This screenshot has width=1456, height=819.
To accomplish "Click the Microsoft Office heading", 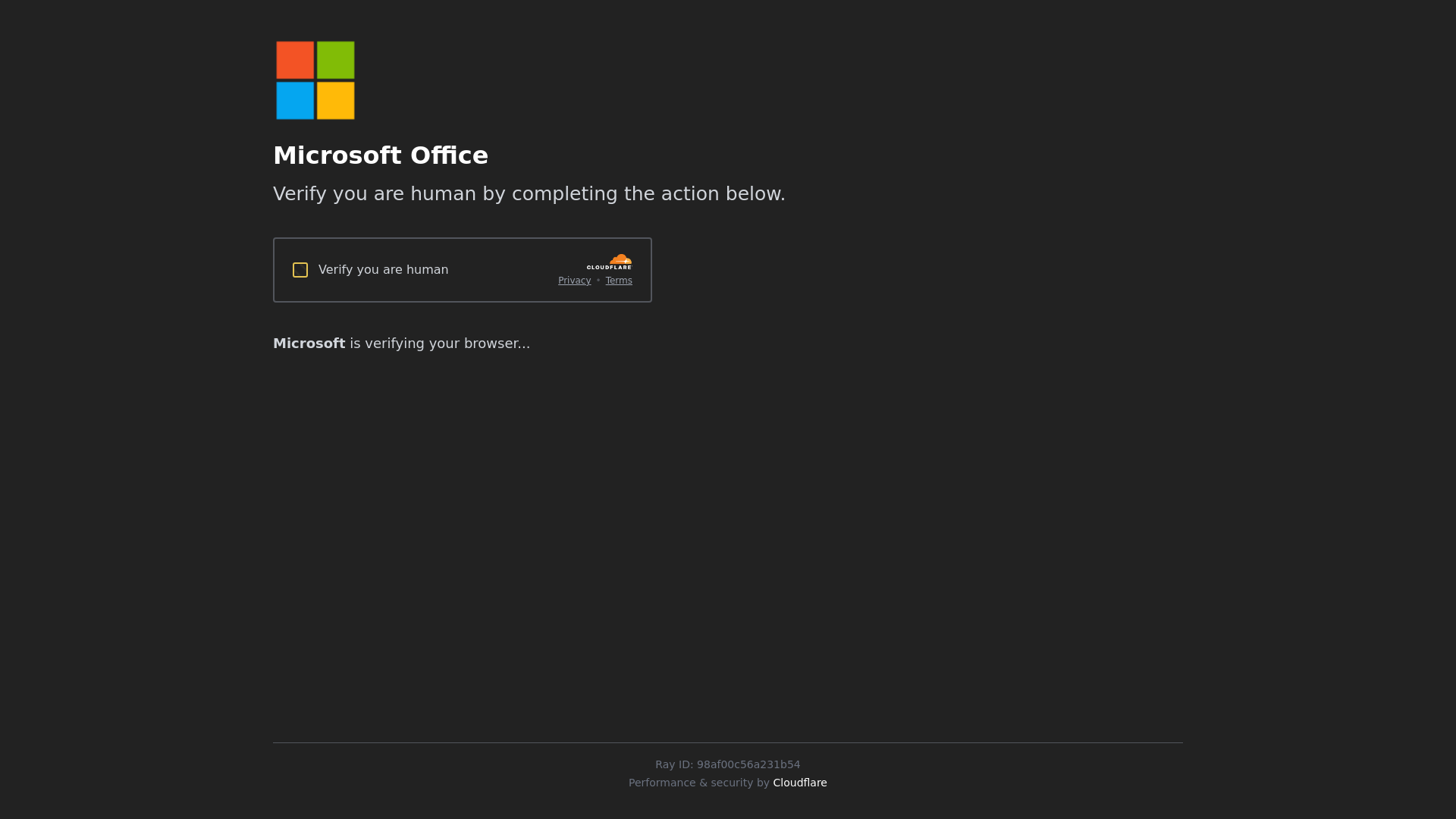I will click(x=381, y=155).
